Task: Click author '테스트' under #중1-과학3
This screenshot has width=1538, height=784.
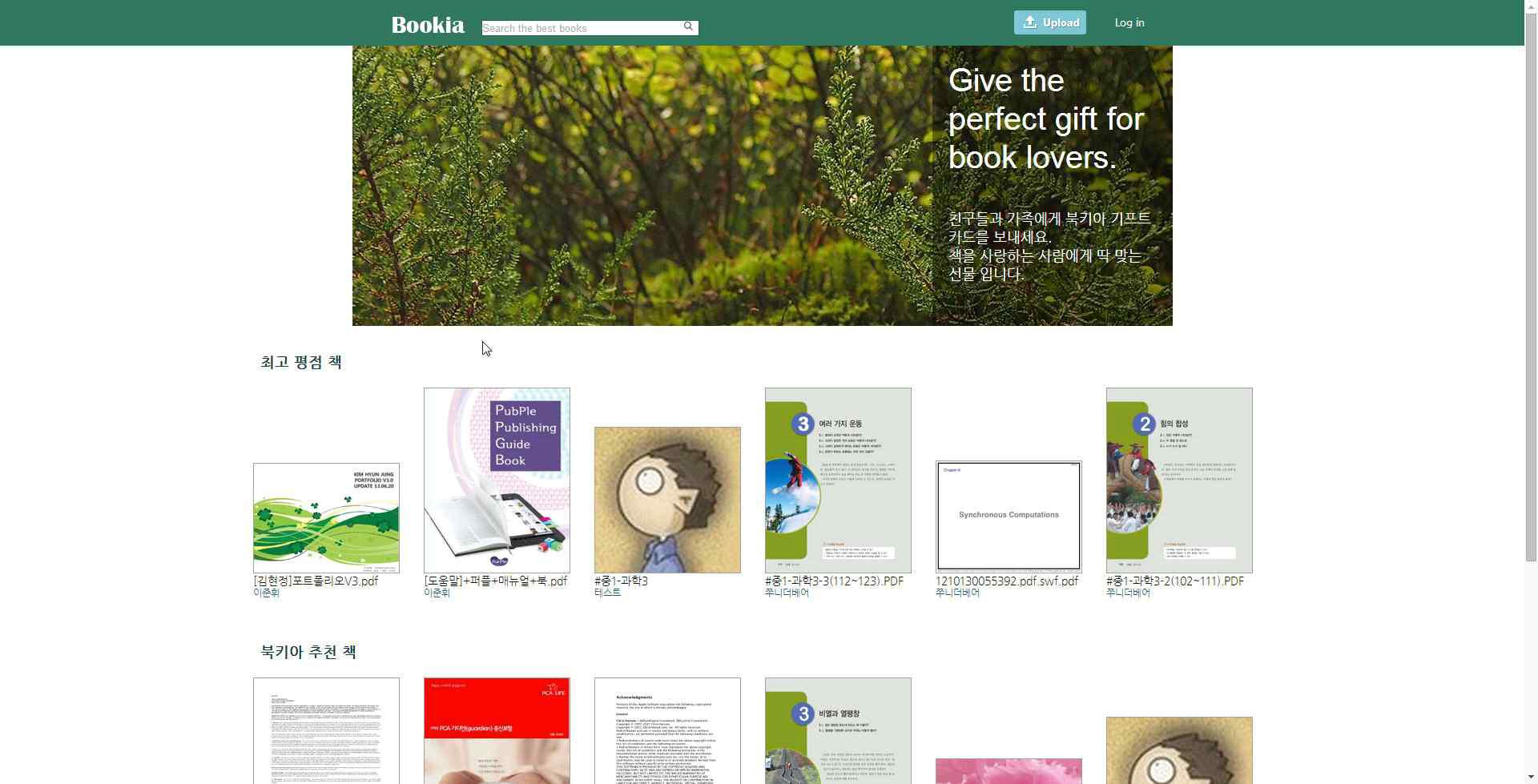Action: [608, 593]
